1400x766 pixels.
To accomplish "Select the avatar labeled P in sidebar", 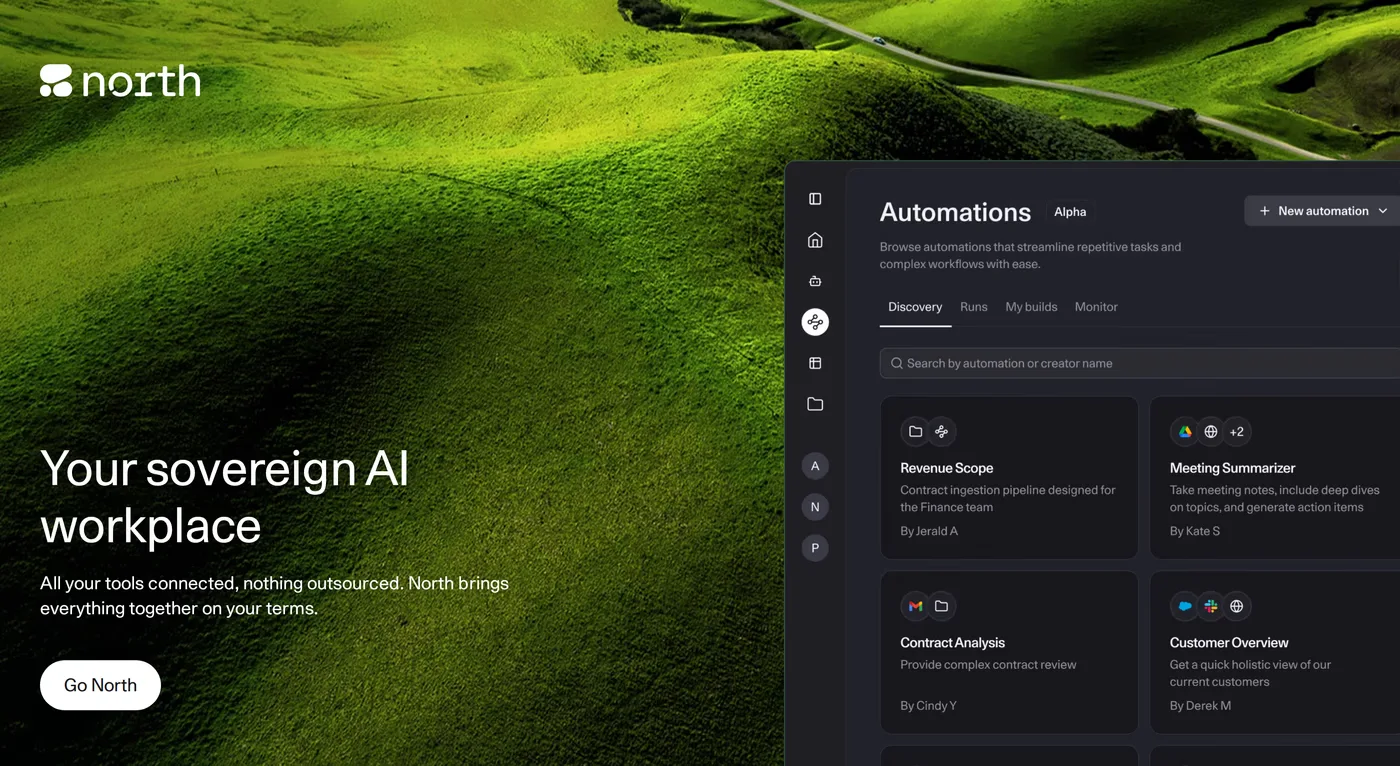I will point(815,548).
